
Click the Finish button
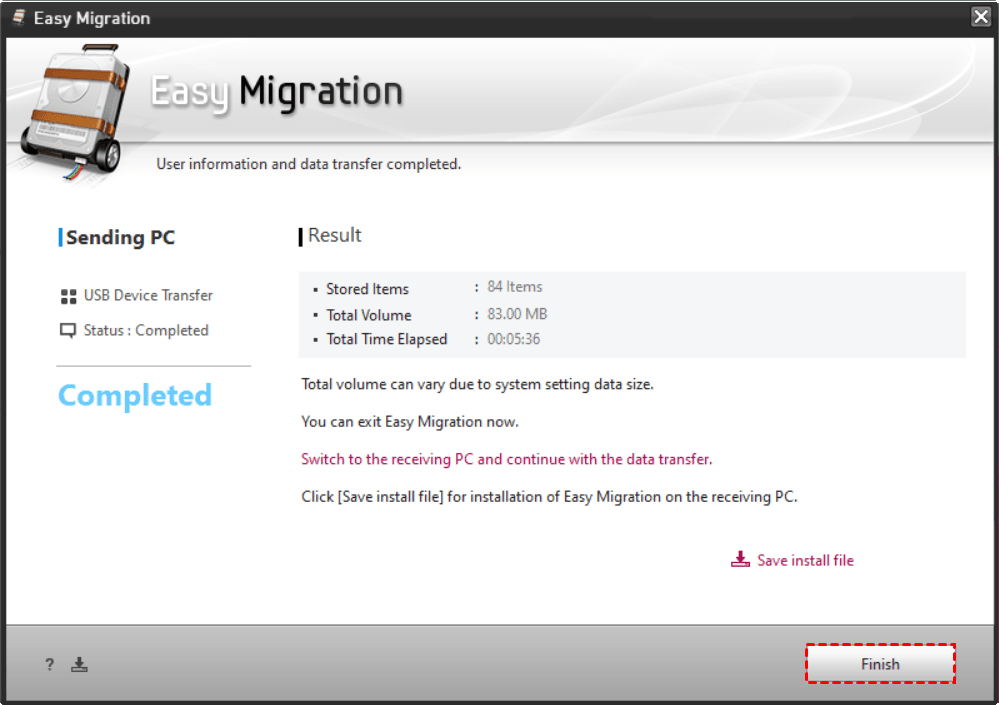point(880,664)
